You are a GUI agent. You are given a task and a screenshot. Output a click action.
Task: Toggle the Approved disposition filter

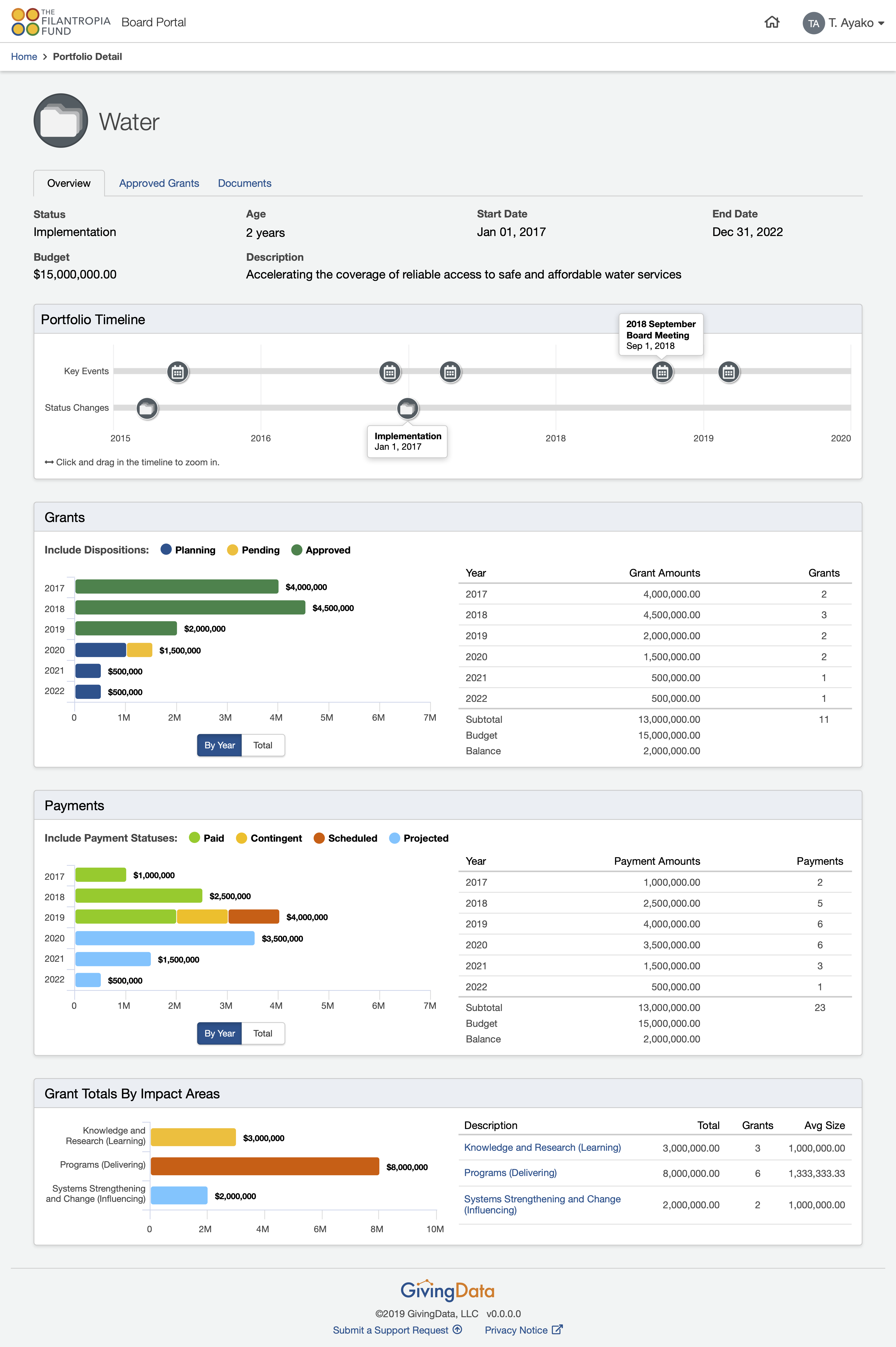320,549
